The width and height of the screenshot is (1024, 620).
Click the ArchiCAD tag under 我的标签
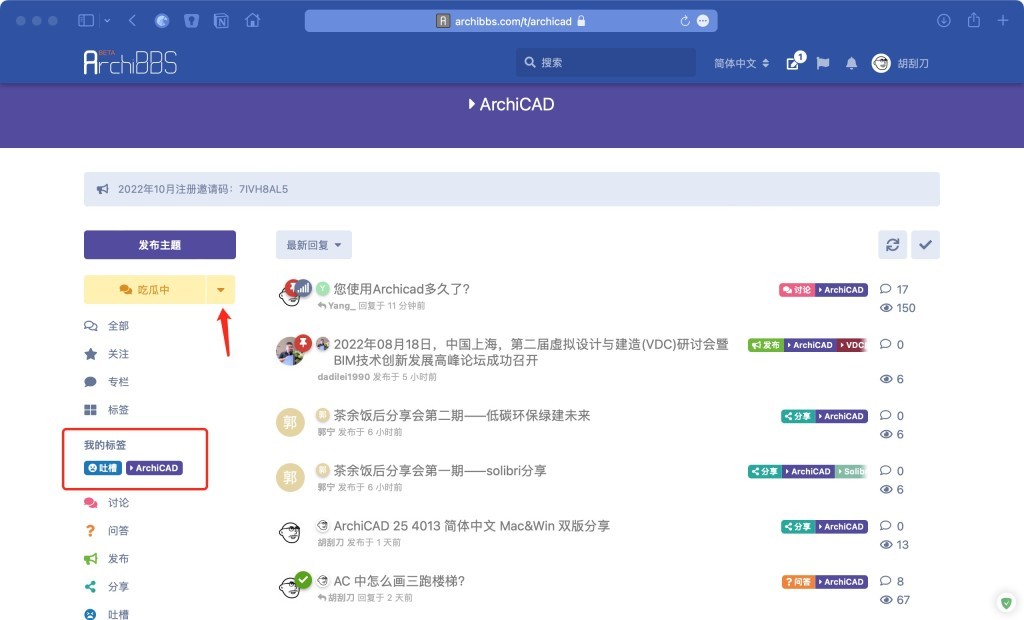155,468
